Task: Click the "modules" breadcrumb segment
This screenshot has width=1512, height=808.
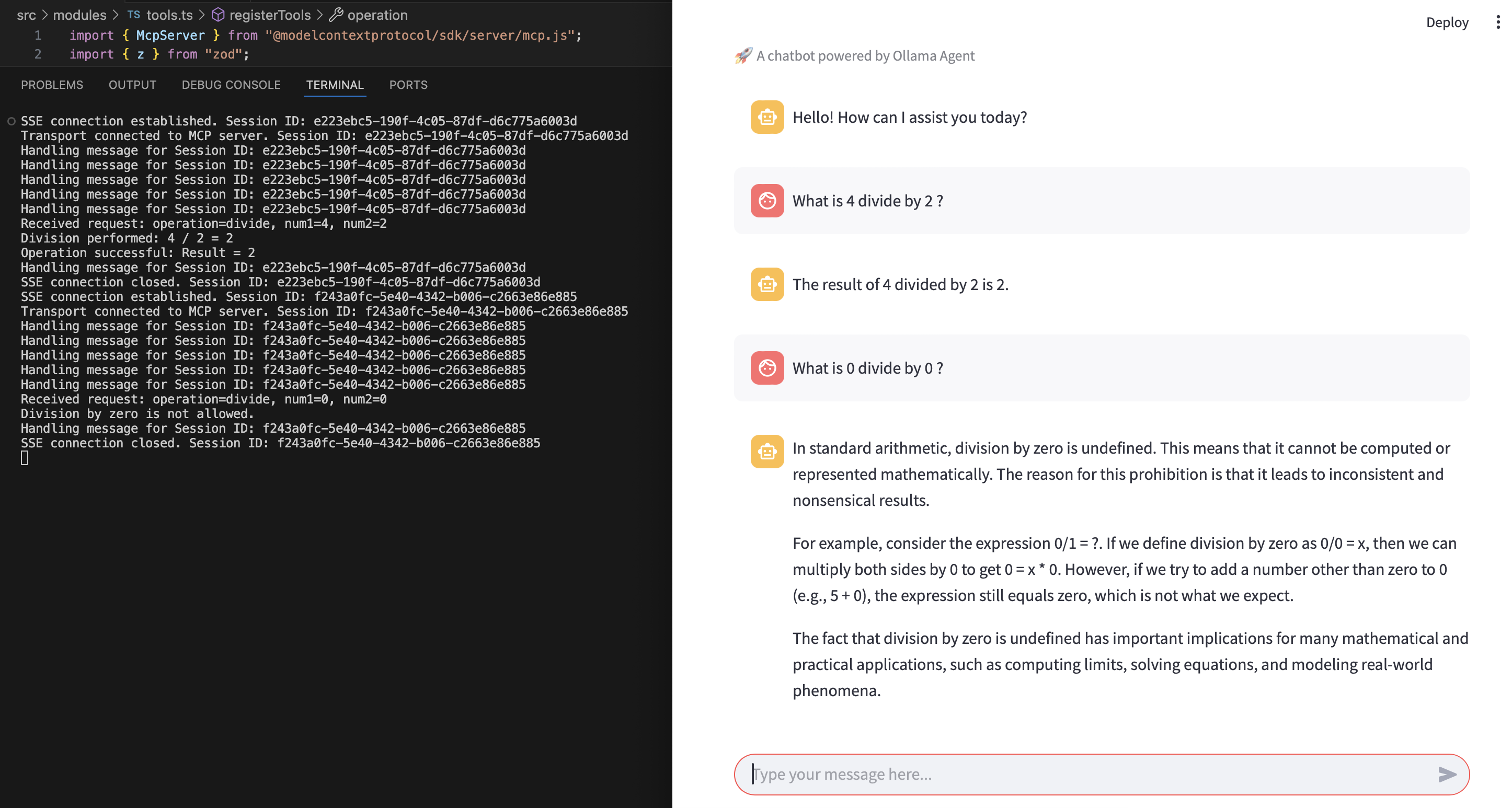Action: (80, 15)
